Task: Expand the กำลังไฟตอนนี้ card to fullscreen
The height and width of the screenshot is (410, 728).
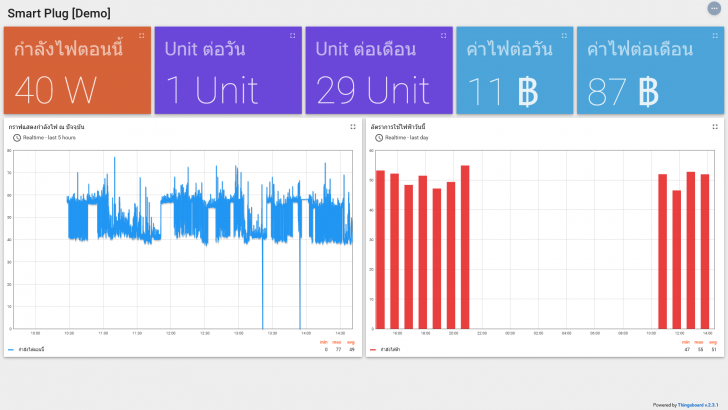Action: [x=142, y=35]
